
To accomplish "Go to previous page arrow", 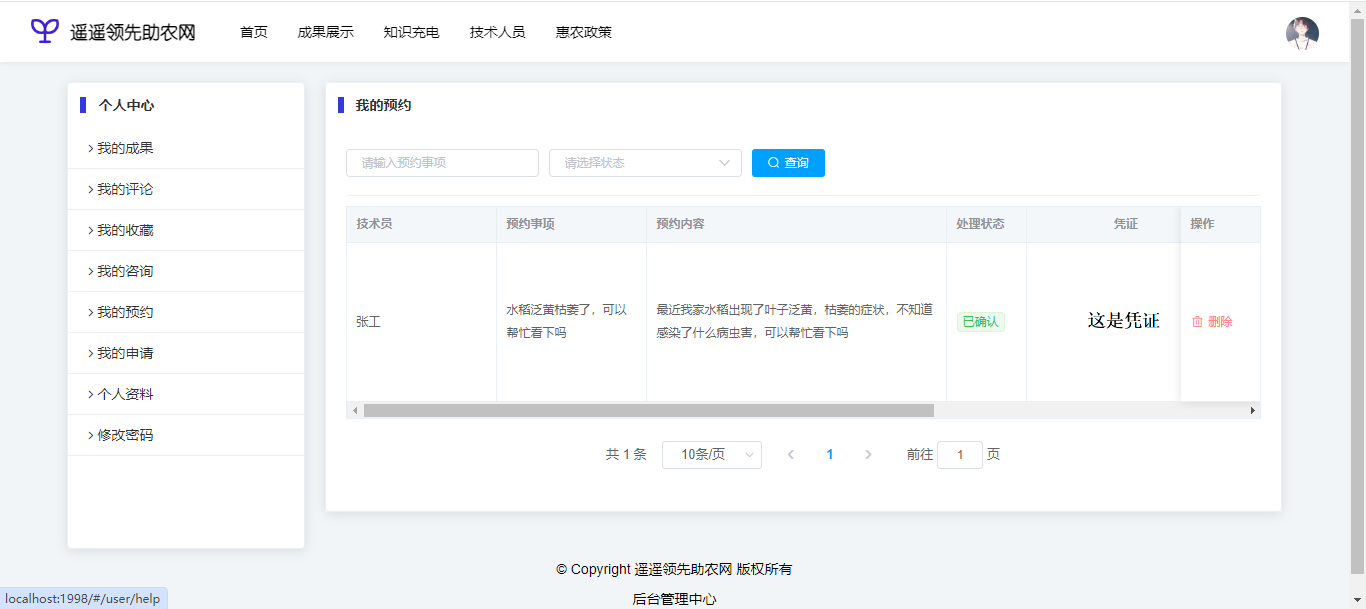I will coord(791,455).
